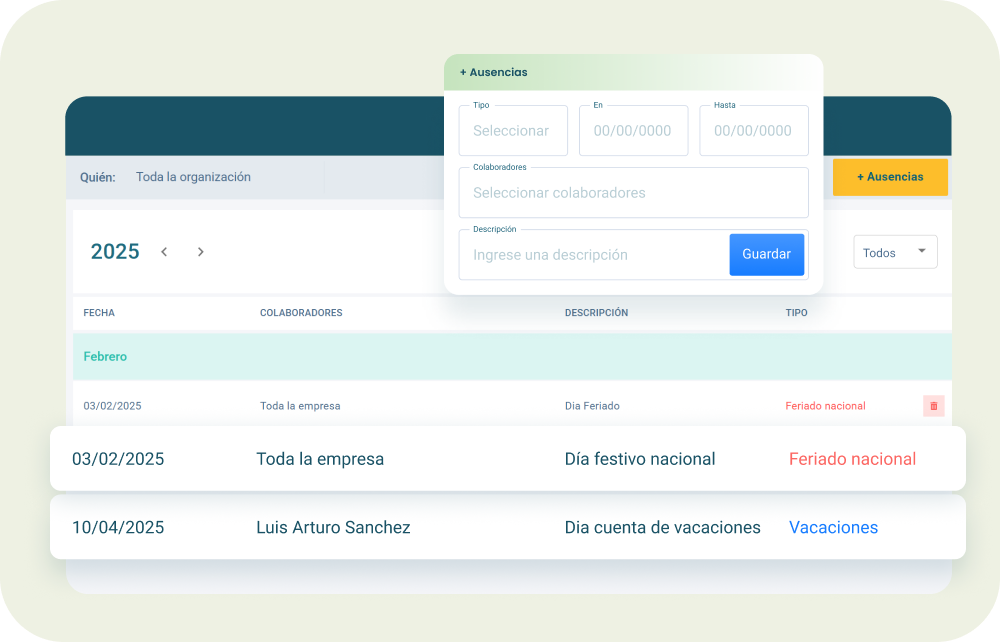Open the Tipo Seleccionar dropdown
The width and height of the screenshot is (1000, 642).
pos(513,131)
